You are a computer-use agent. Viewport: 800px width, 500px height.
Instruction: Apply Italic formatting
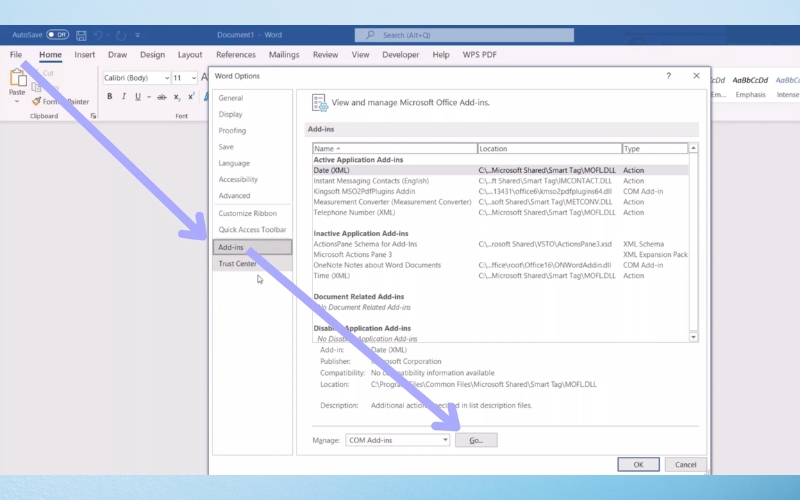[124, 97]
